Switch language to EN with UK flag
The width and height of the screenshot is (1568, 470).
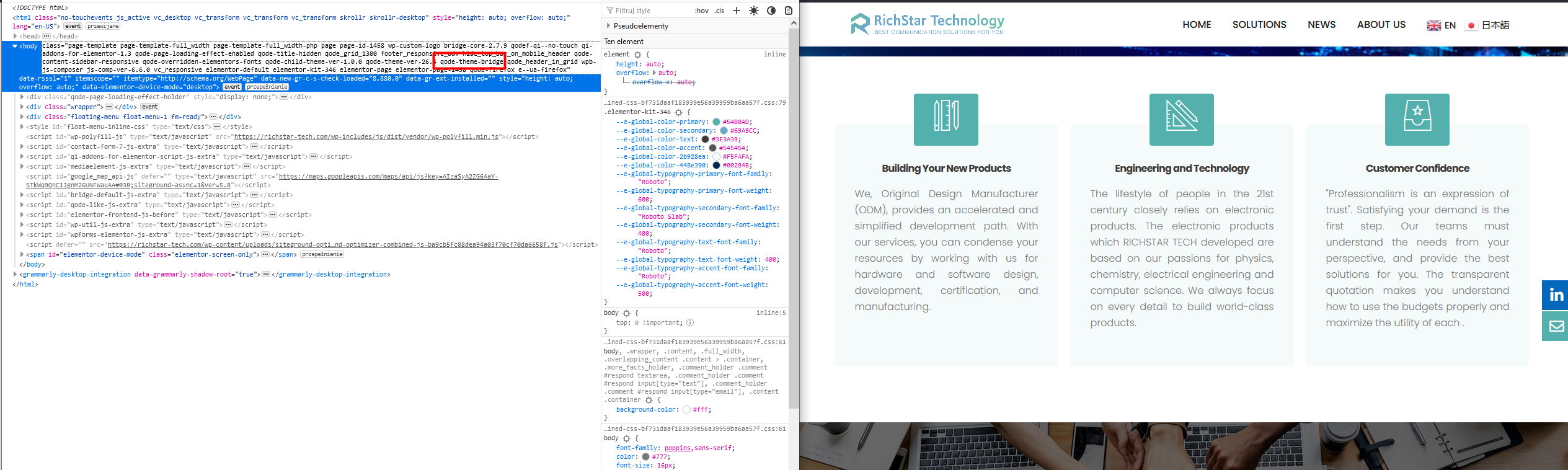[x=1441, y=25]
